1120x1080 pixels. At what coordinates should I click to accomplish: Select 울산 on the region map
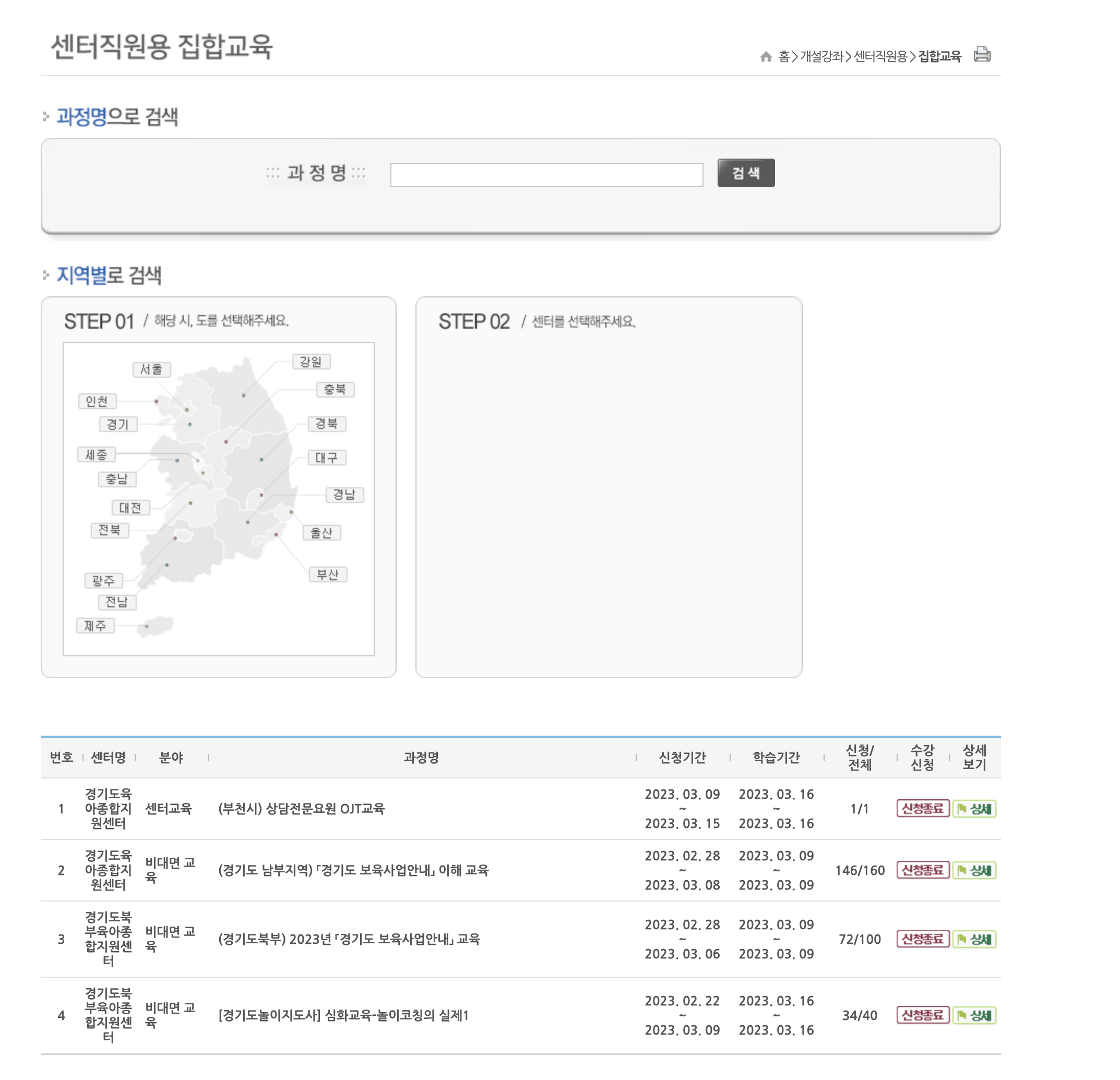323,533
